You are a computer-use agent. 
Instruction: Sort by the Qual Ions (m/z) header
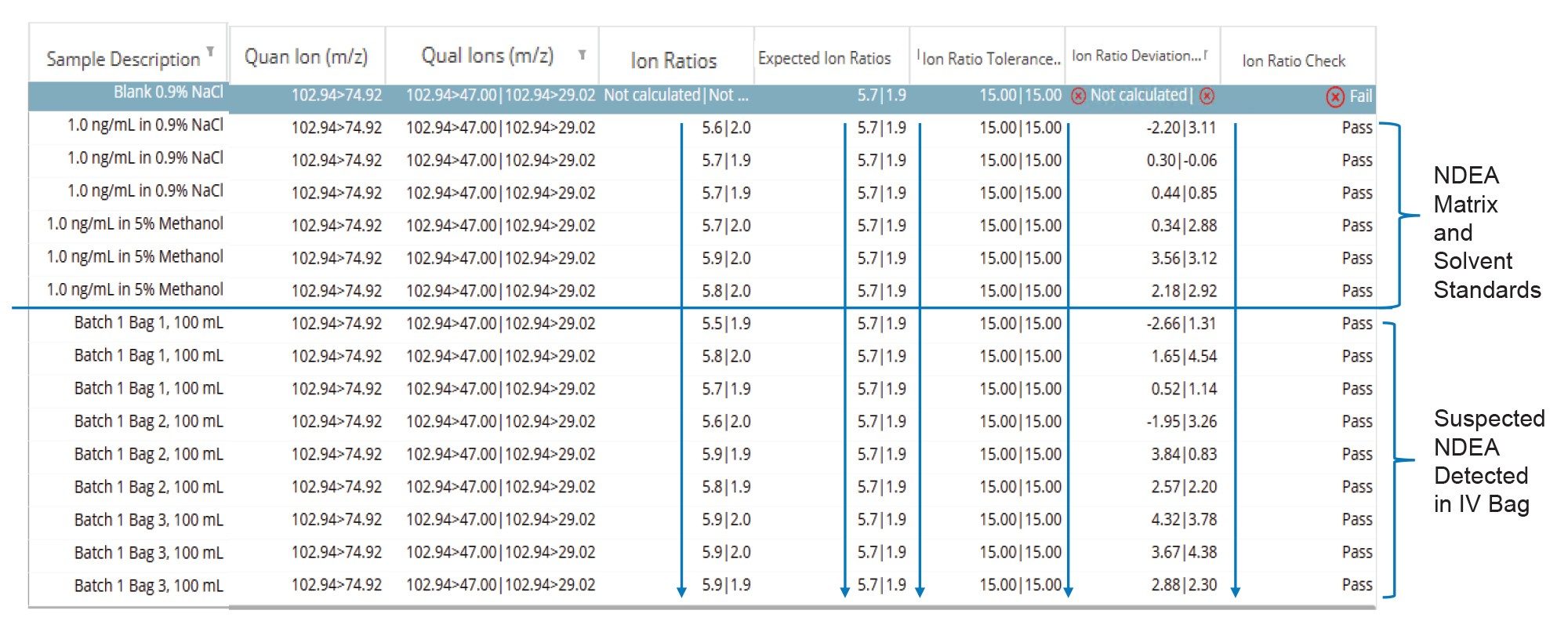(x=488, y=55)
